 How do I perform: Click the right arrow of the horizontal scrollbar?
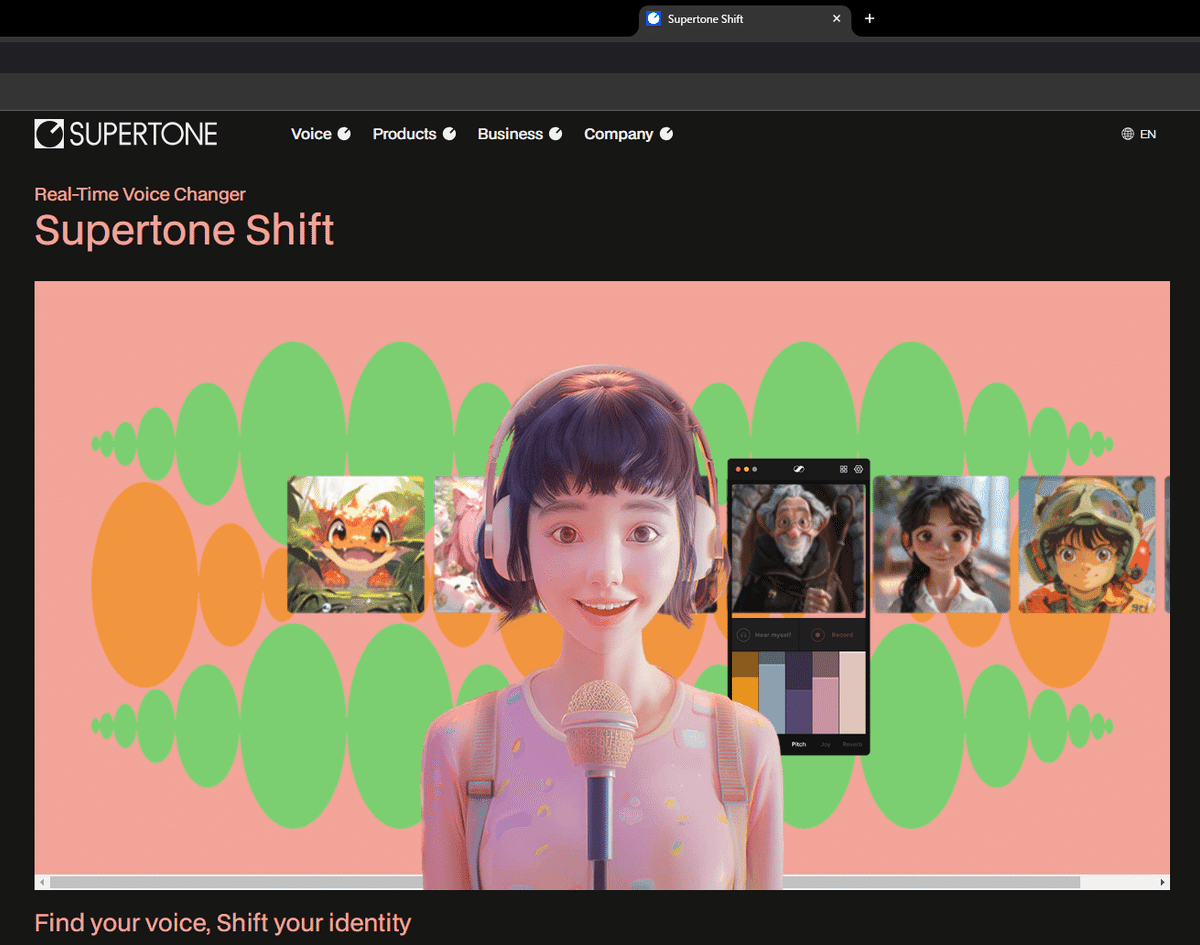point(1162,881)
